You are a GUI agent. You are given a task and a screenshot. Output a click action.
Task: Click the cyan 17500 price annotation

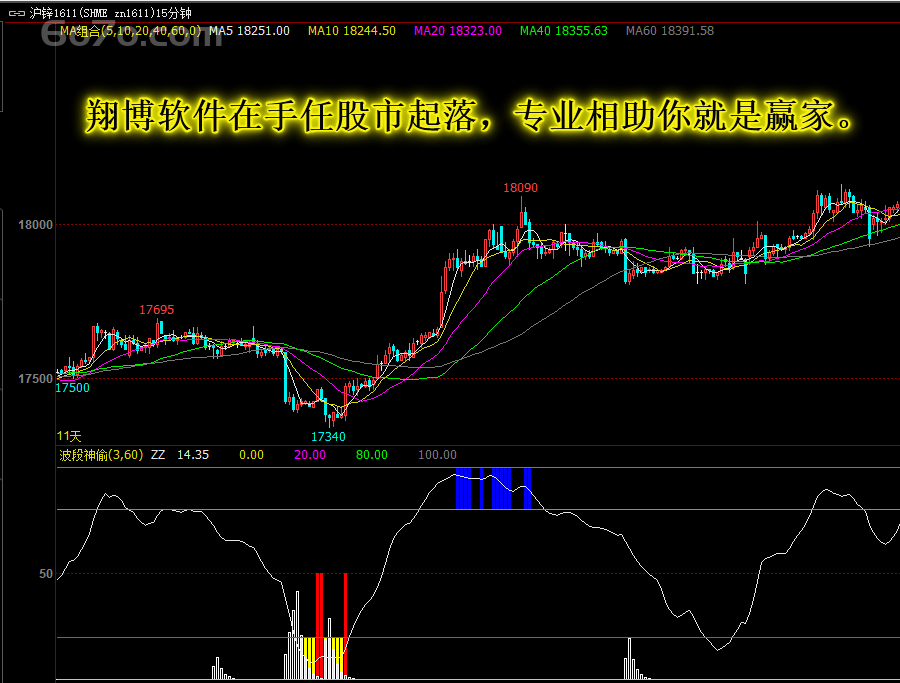pyautogui.click(x=72, y=388)
